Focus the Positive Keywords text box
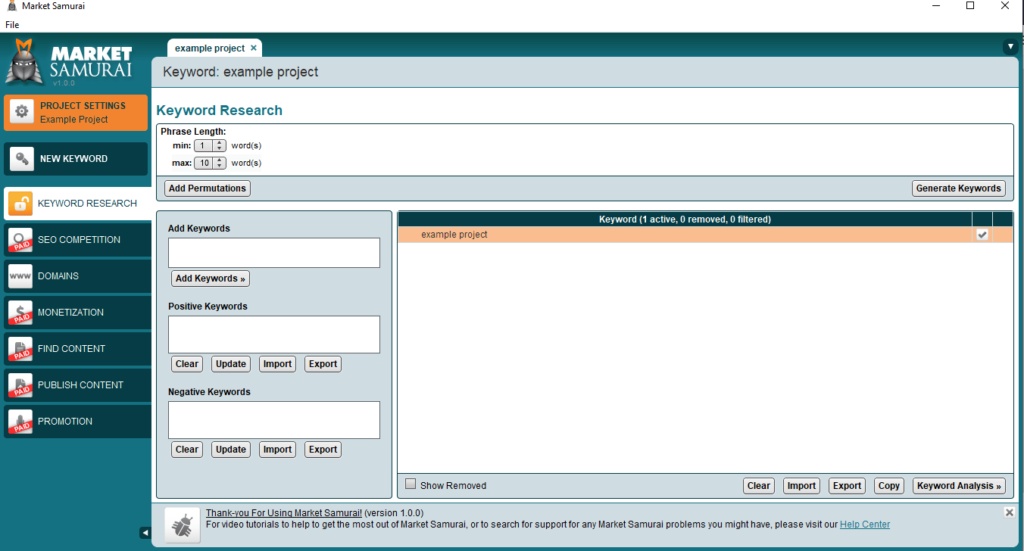Image resolution: width=1024 pixels, height=551 pixels. click(274, 334)
